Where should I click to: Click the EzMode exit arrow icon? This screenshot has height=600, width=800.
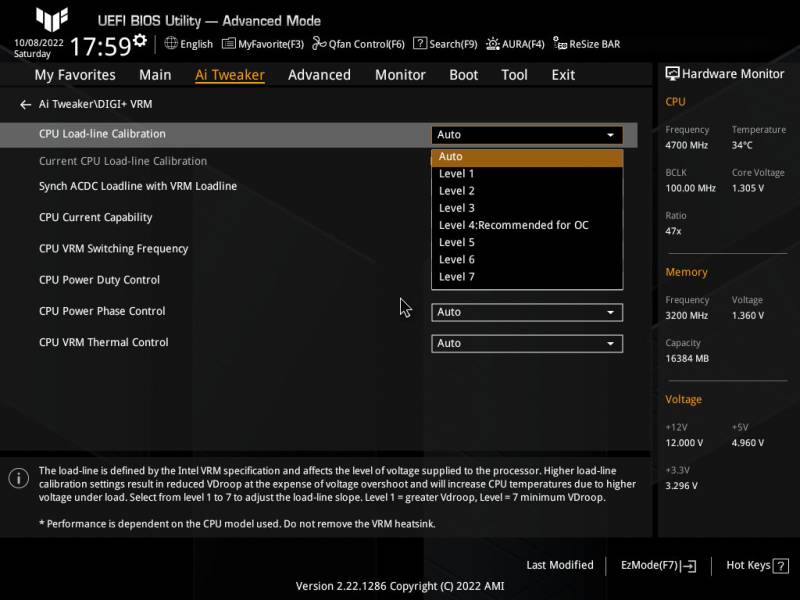click(x=689, y=565)
